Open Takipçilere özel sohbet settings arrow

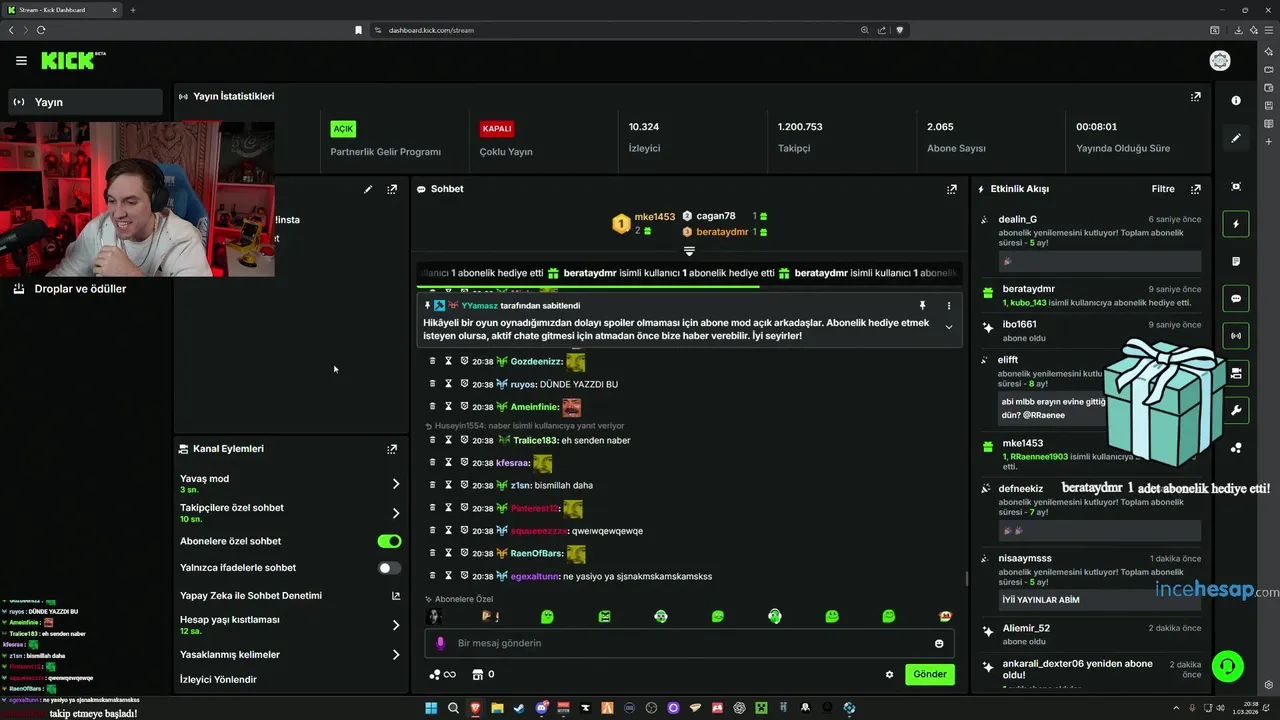[x=396, y=513]
